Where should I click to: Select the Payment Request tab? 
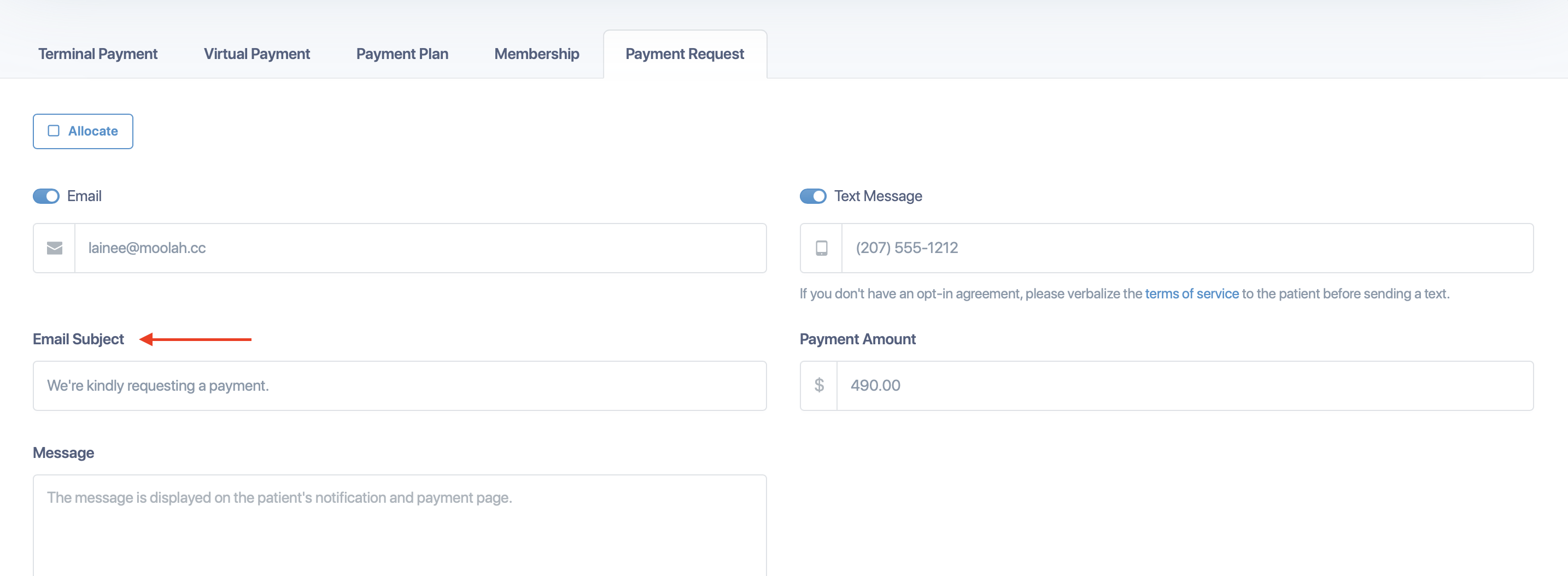tap(685, 54)
